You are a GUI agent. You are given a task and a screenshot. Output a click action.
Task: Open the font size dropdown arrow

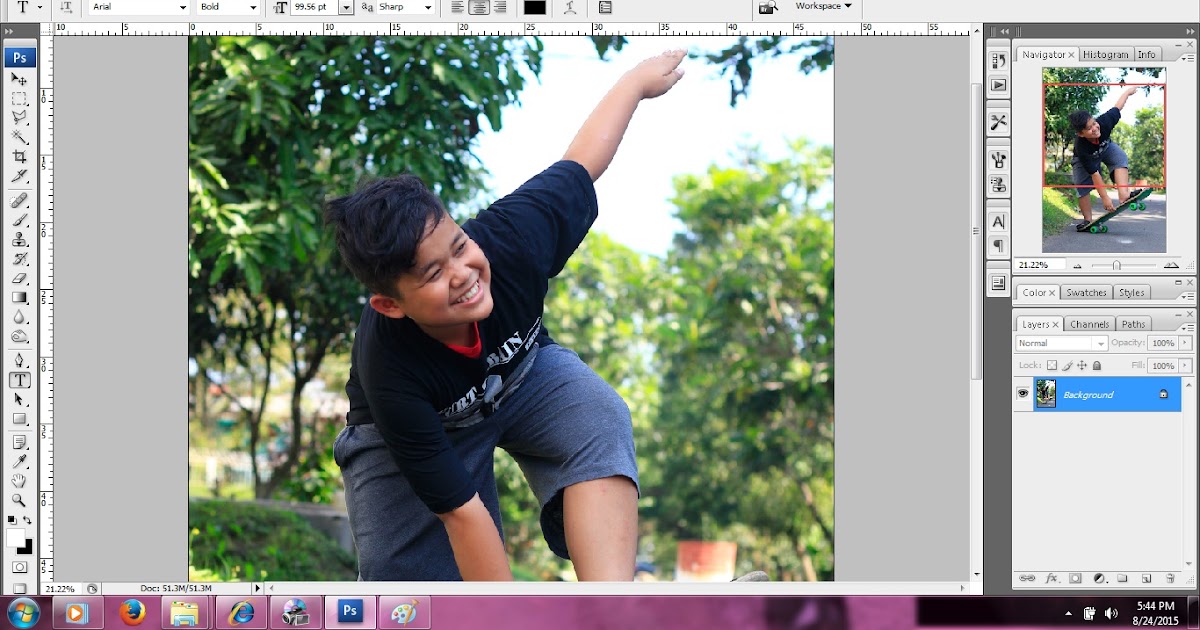[x=346, y=7]
